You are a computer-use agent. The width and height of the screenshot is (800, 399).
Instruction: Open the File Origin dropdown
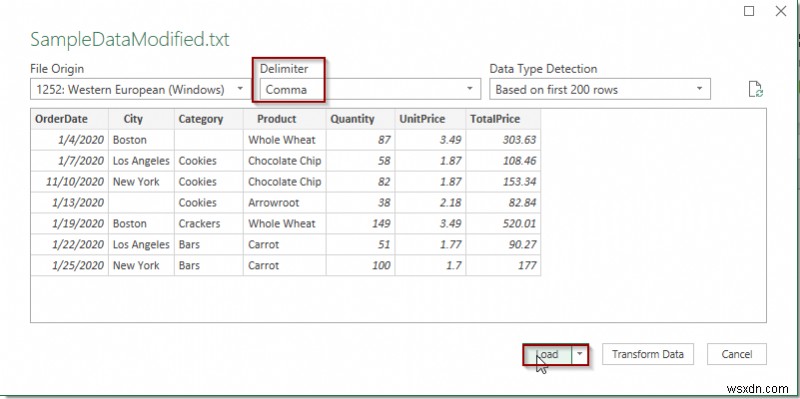click(139, 90)
